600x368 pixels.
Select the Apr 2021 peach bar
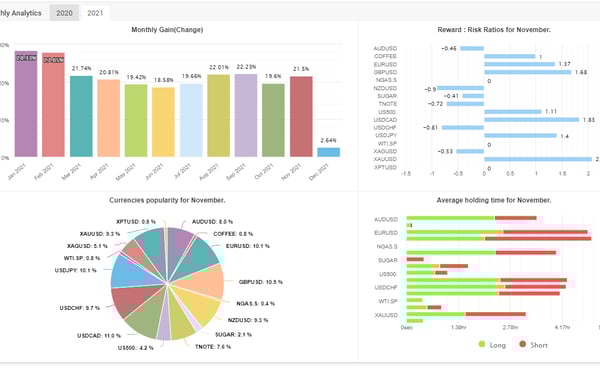pos(109,118)
